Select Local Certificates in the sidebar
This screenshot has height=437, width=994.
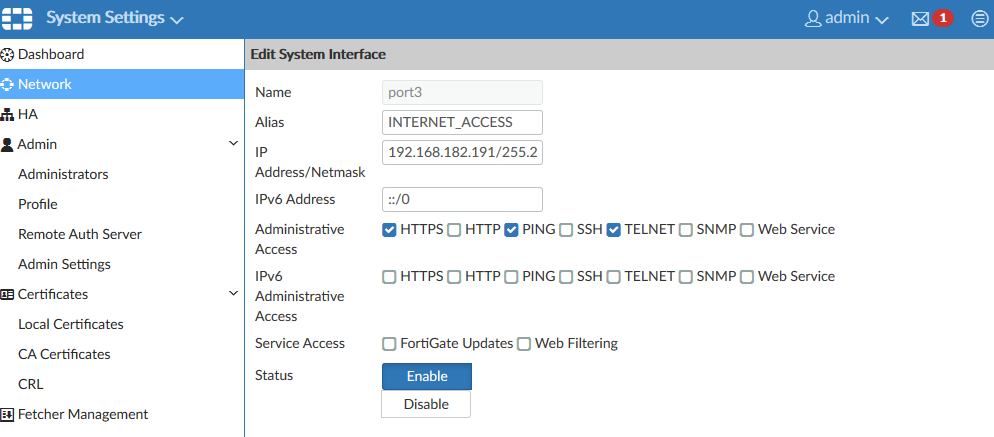71,324
